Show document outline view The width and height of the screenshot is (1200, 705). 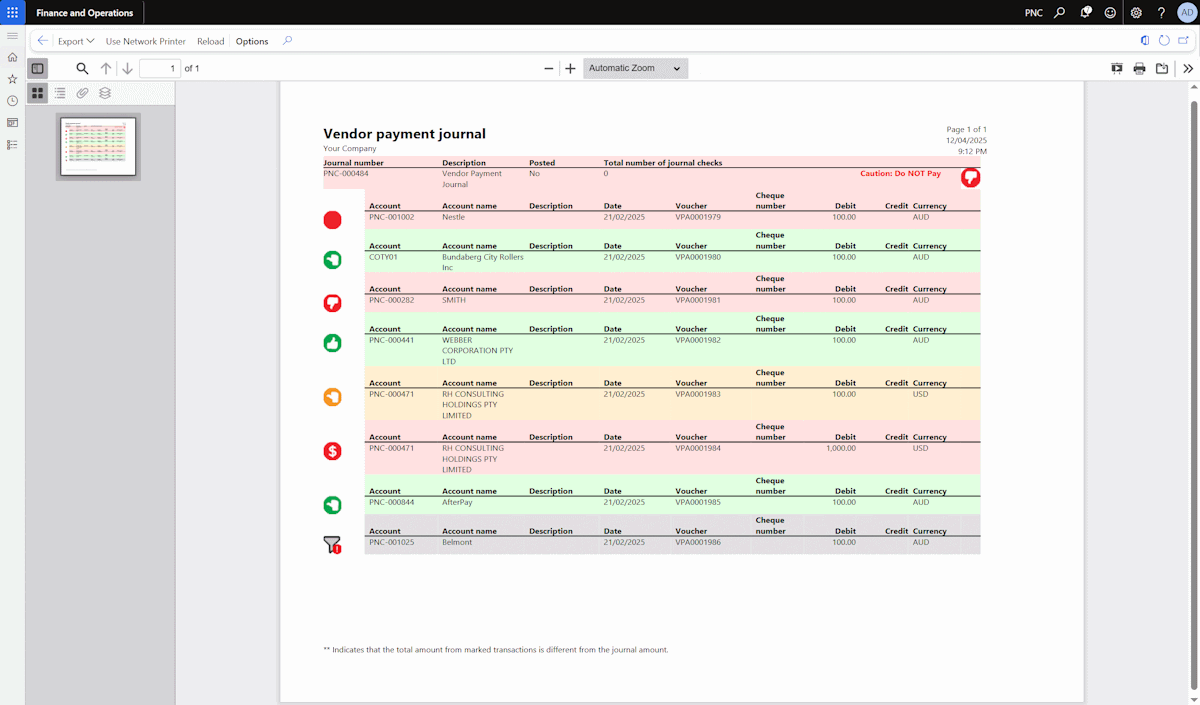point(60,93)
